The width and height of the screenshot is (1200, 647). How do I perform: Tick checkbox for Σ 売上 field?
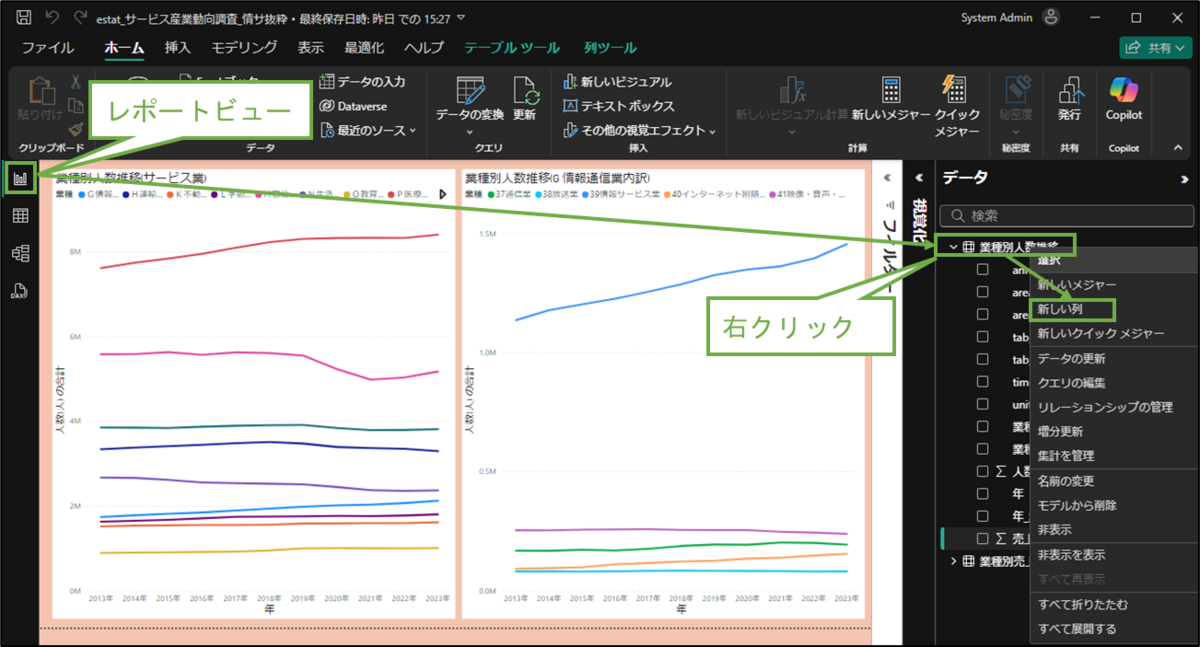983,538
